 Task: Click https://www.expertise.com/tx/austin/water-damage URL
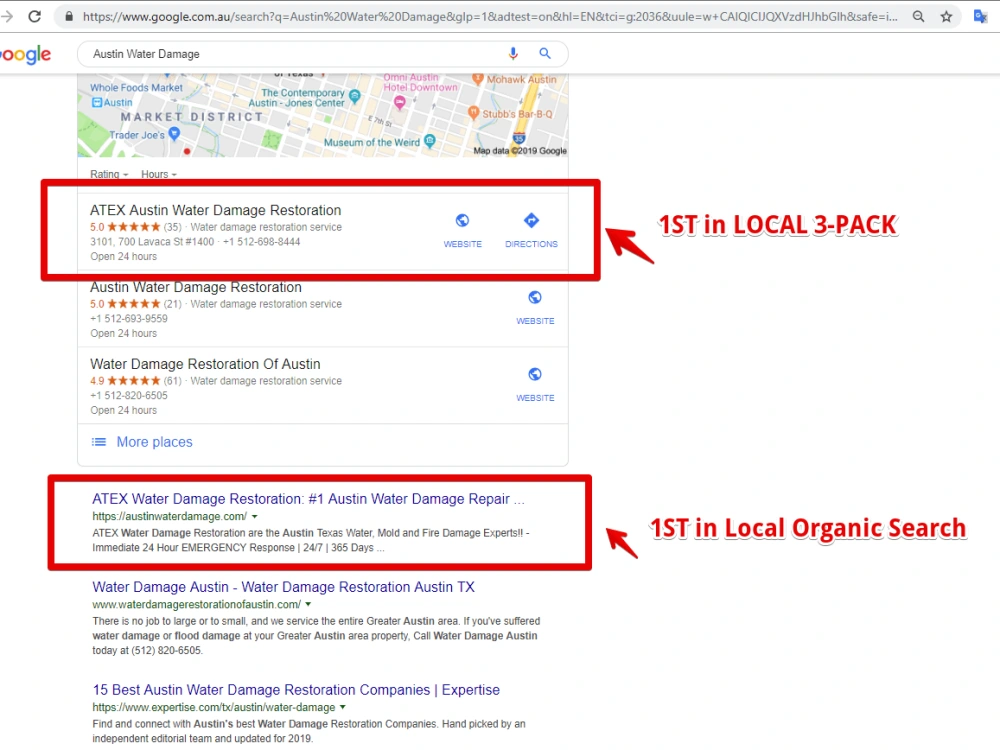click(214, 707)
